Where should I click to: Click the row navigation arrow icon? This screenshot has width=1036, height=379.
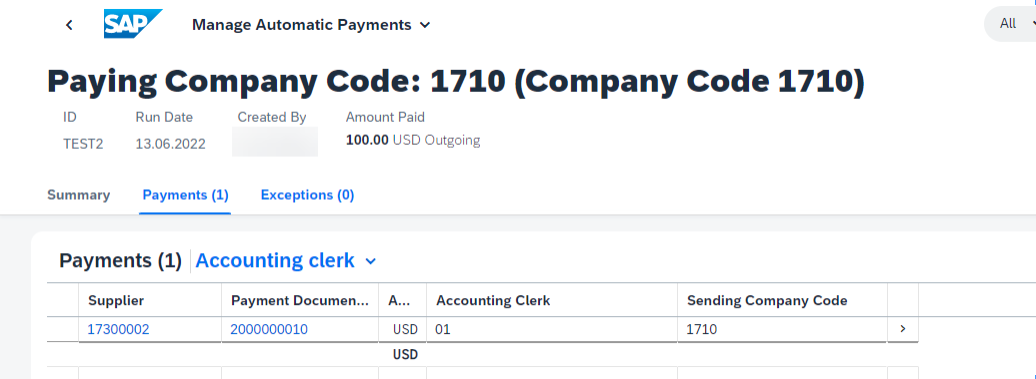(x=903, y=329)
